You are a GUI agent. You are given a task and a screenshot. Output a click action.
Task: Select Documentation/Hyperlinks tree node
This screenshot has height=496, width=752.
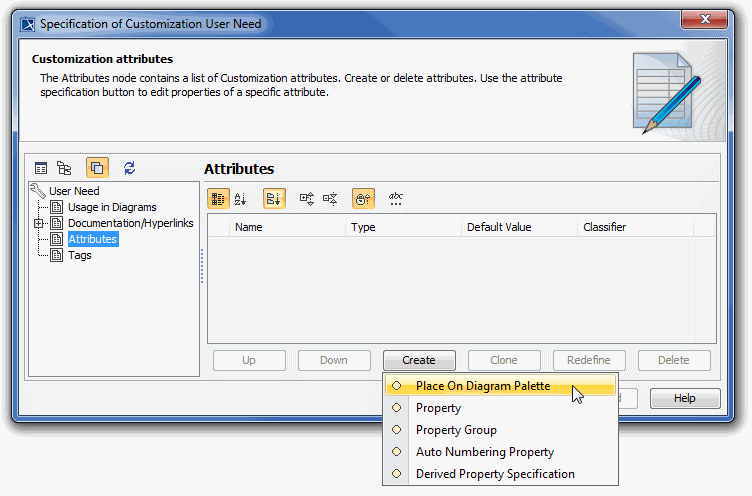[x=130, y=223]
